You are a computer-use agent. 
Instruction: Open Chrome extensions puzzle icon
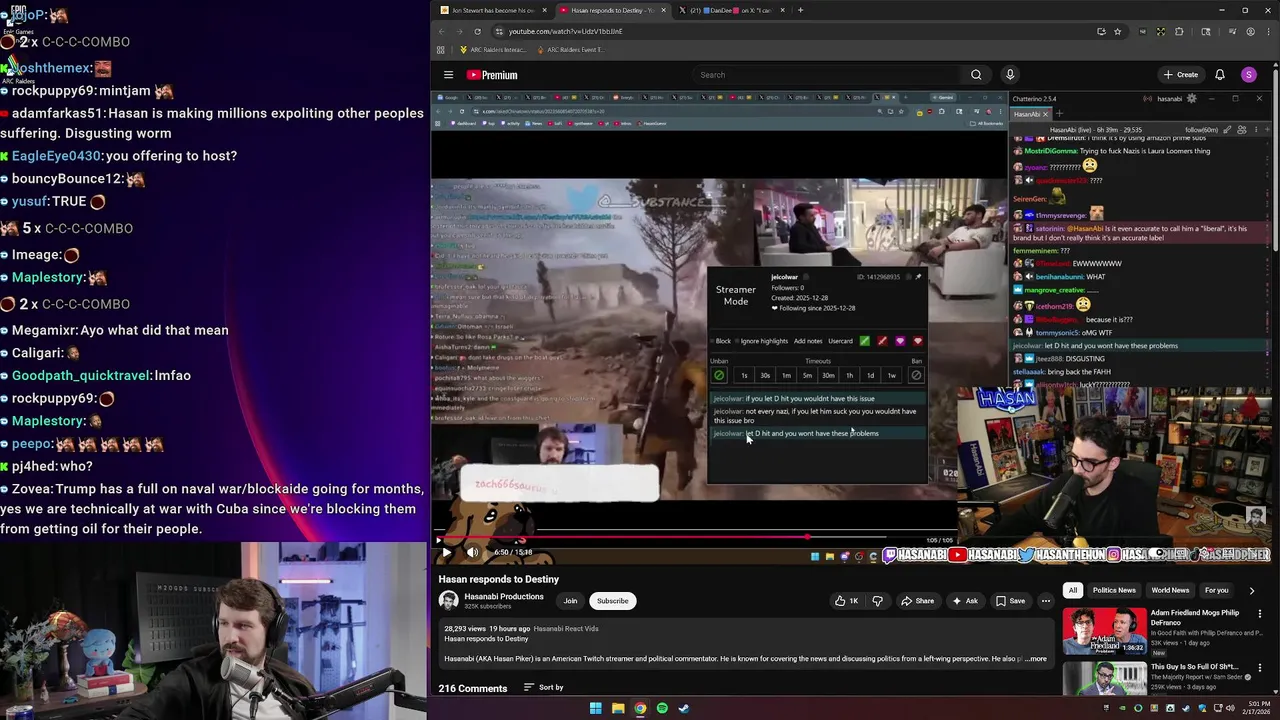coord(1179,31)
